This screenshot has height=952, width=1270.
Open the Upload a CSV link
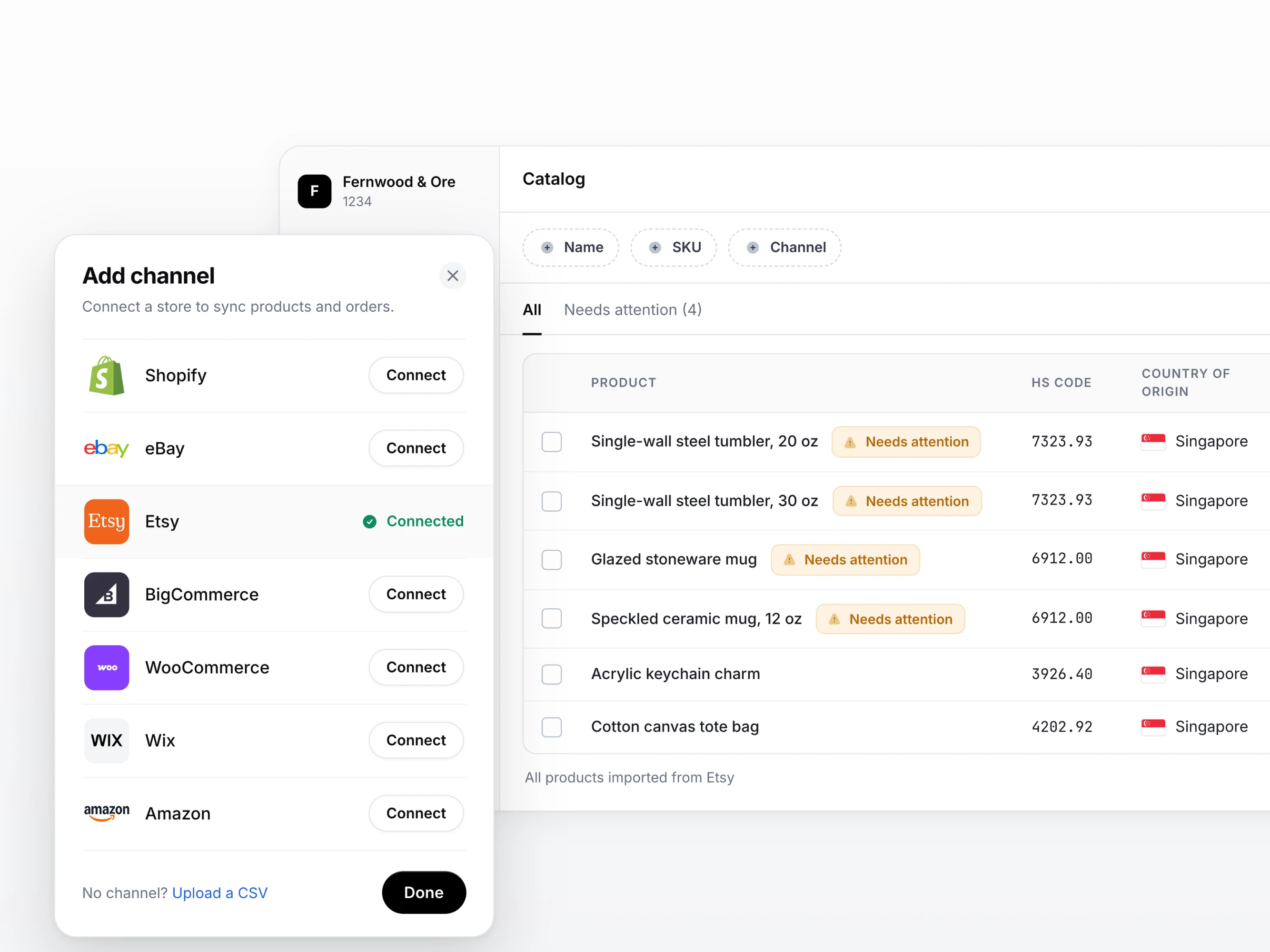[x=220, y=893]
